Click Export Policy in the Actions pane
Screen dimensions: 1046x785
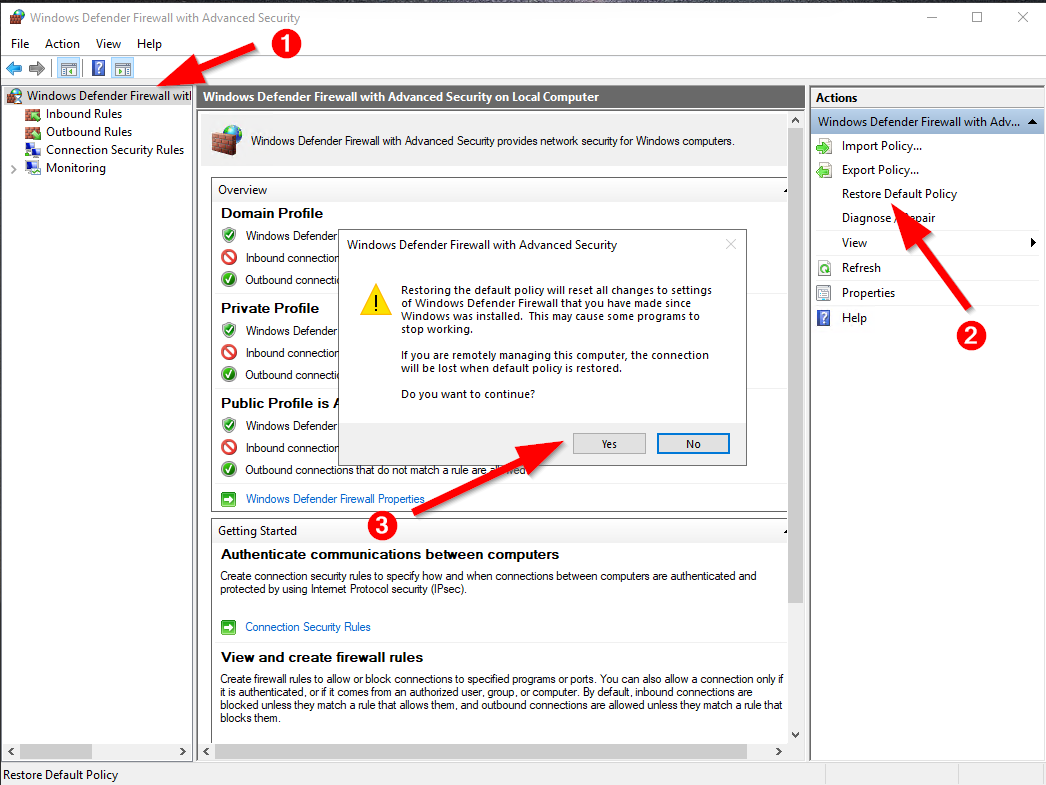click(880, 170)
